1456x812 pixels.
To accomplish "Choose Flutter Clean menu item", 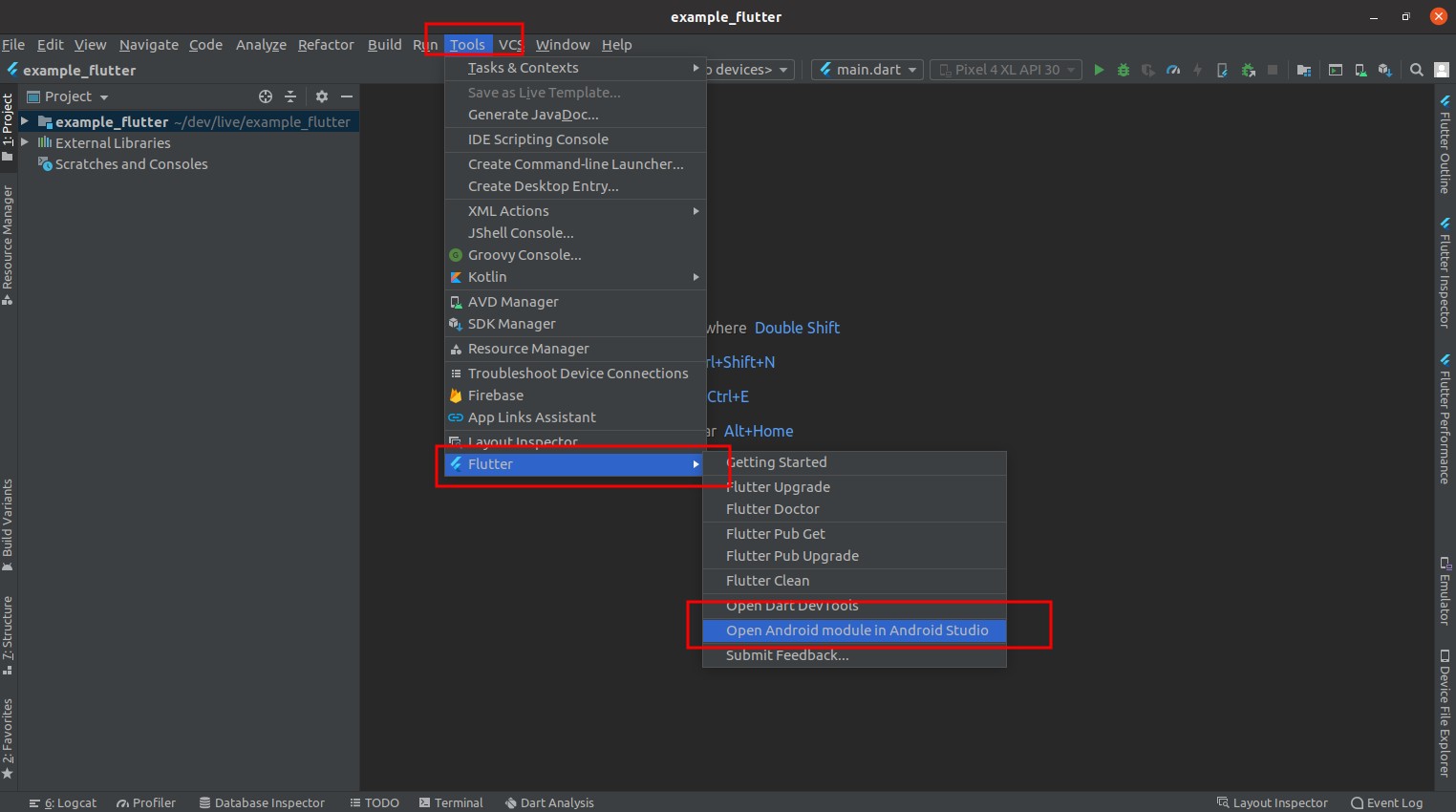I will pyautogui.click(x=854, y=581).
